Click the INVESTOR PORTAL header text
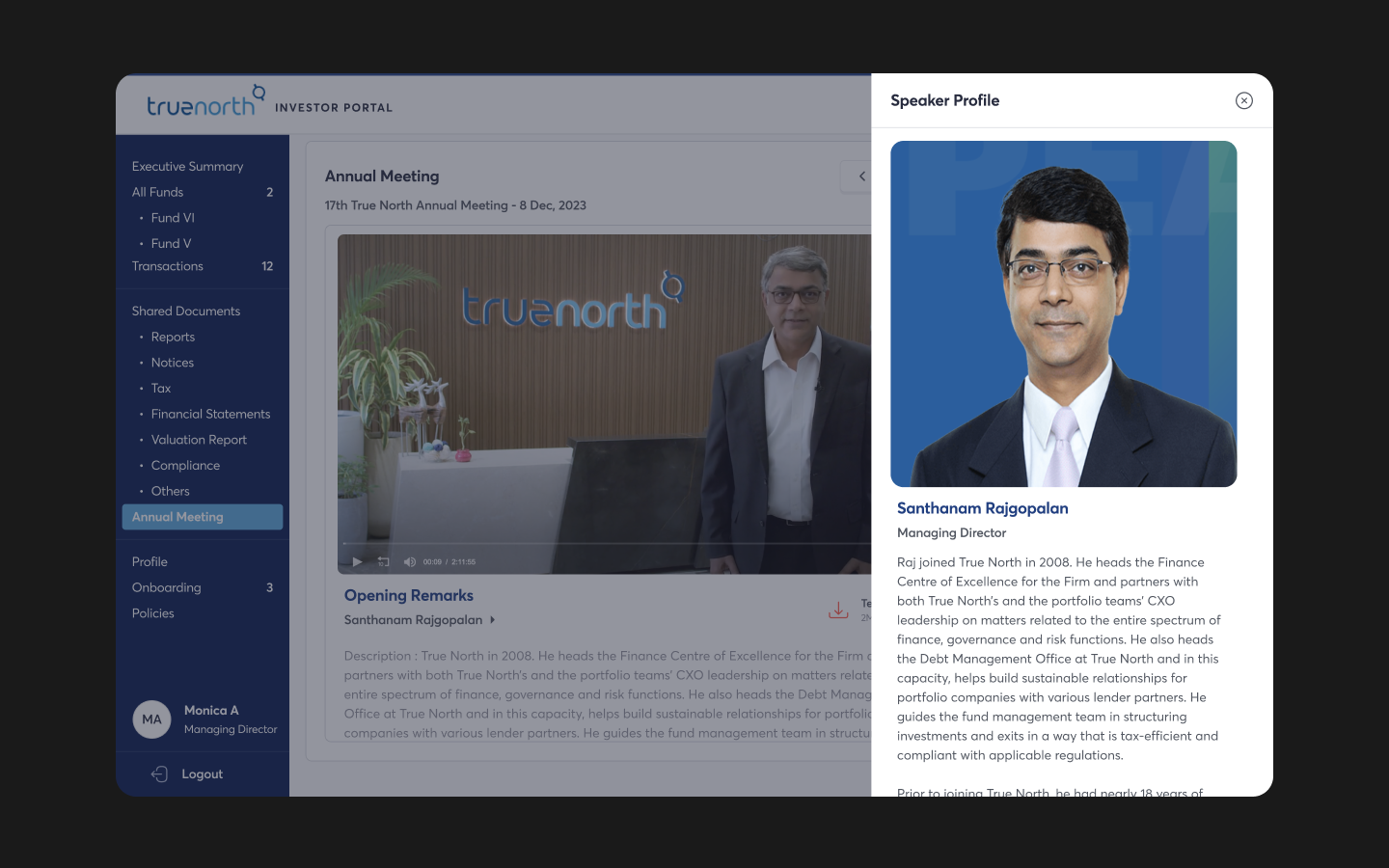Viewport: 1389px width, 868px height. click(x=334, y=108)
